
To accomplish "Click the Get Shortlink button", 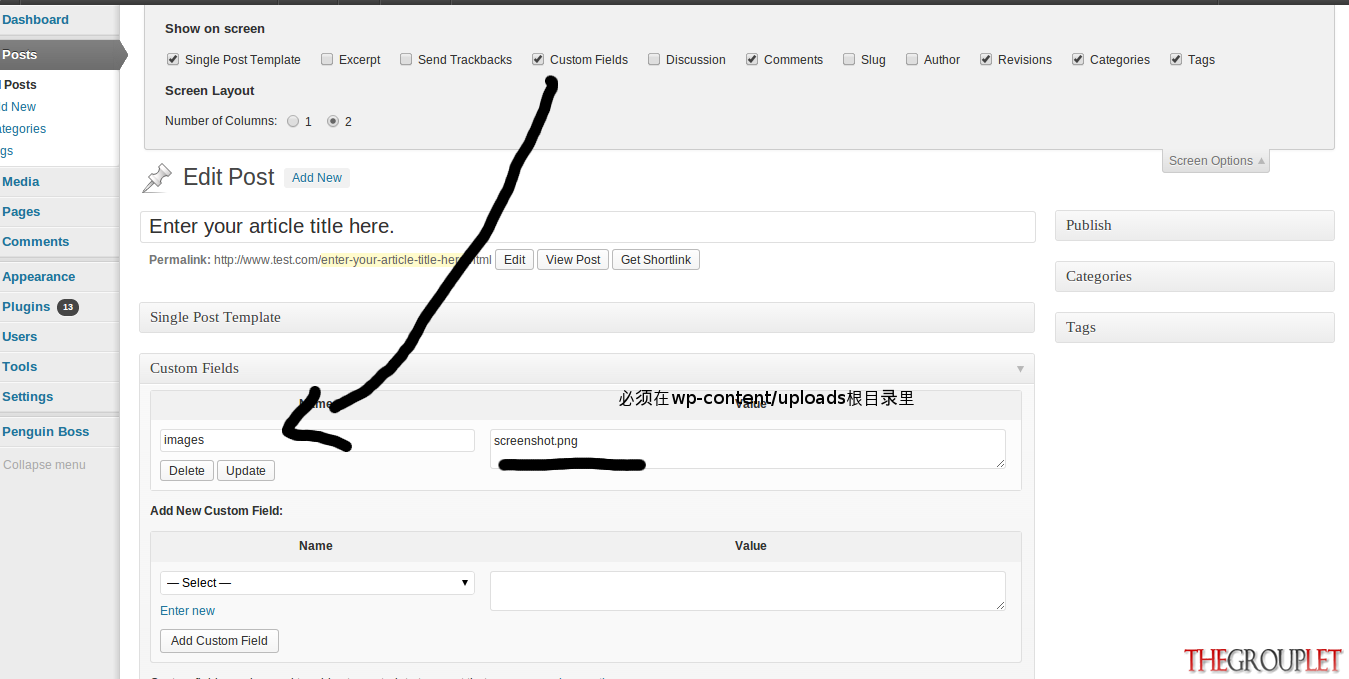I will pos(656,260).
